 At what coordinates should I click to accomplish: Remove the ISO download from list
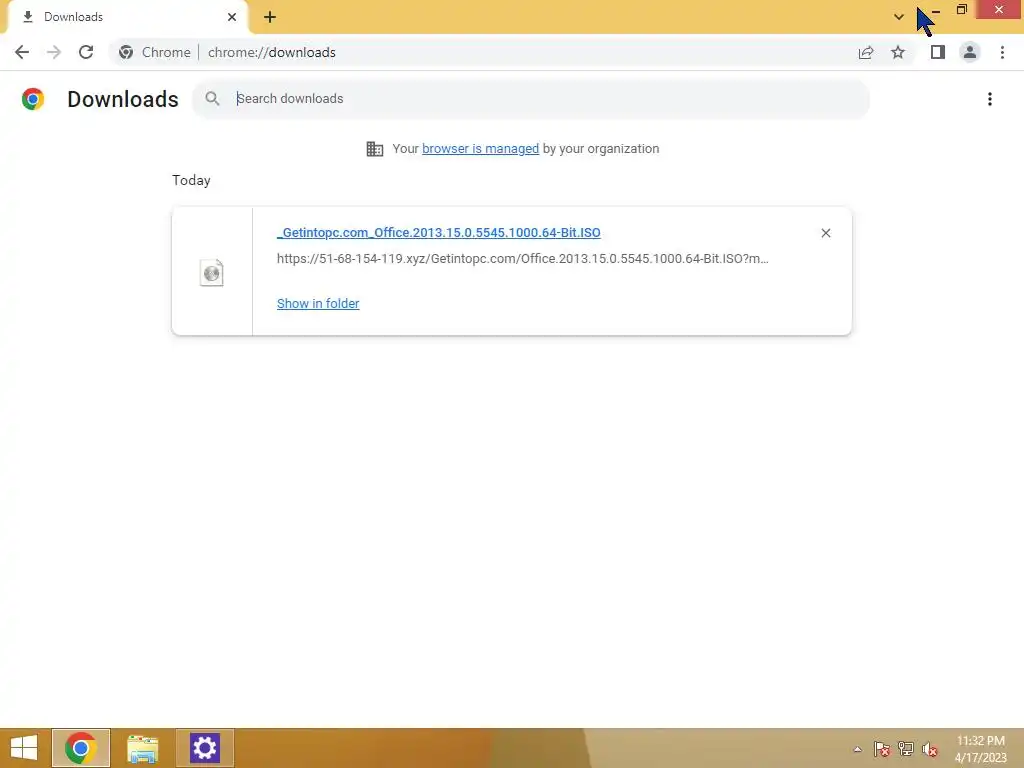click(826, 233)
